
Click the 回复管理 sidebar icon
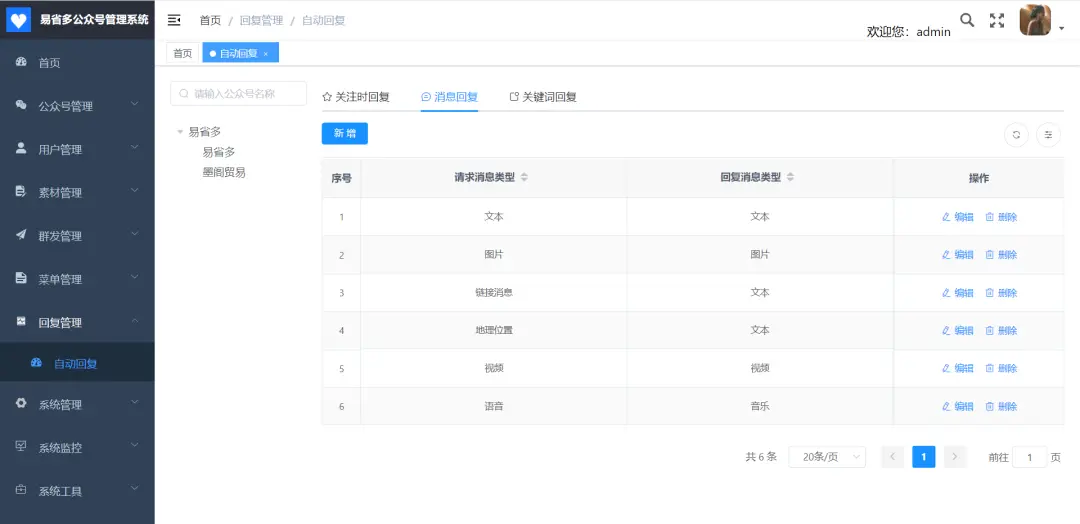pyautogui.click(x=21, y=322)
